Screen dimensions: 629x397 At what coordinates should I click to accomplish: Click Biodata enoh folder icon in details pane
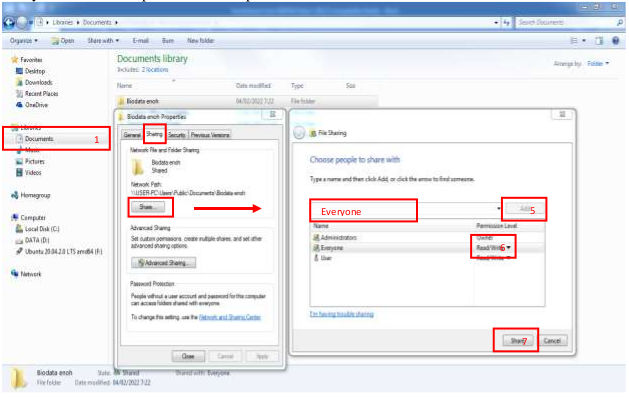click(x=19, y=379)
